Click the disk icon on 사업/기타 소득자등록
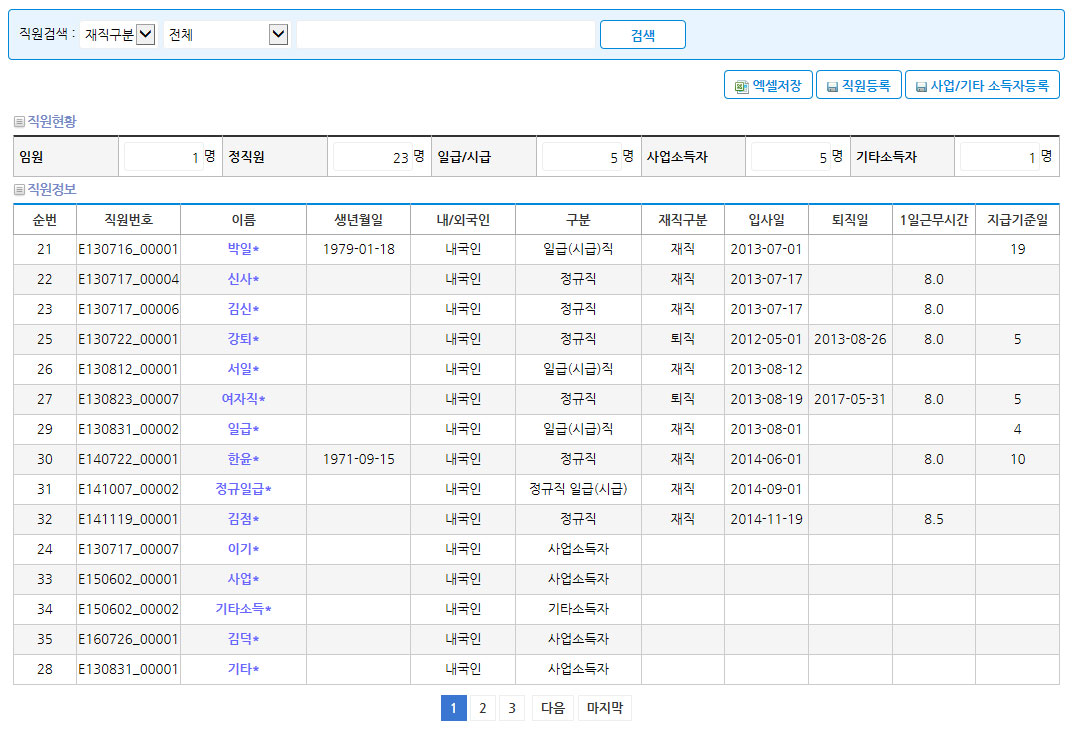 point(921,87)
